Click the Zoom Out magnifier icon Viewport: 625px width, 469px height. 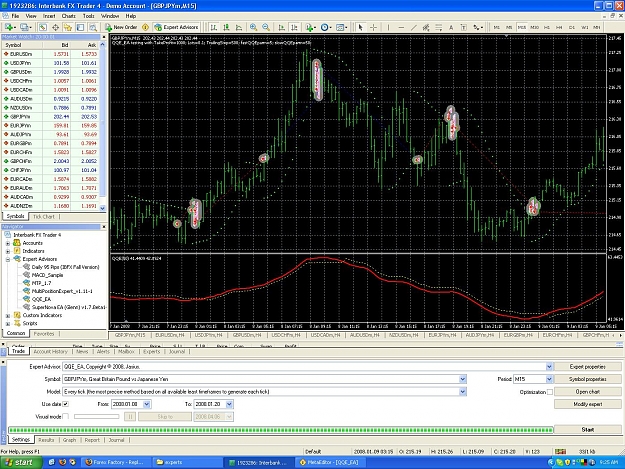pos(266,27)
